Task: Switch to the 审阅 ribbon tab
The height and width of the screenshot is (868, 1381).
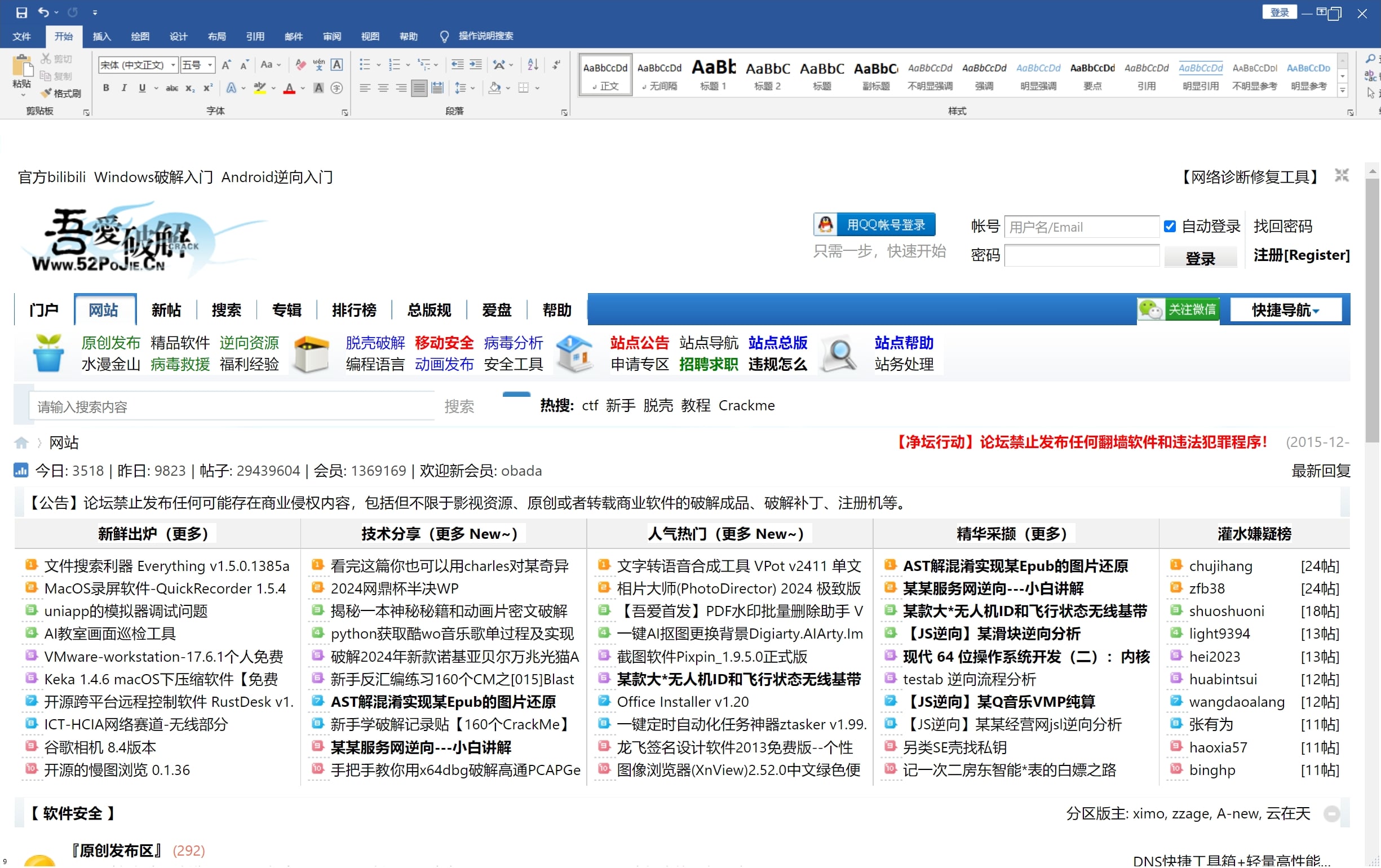Action: (332, 36)
